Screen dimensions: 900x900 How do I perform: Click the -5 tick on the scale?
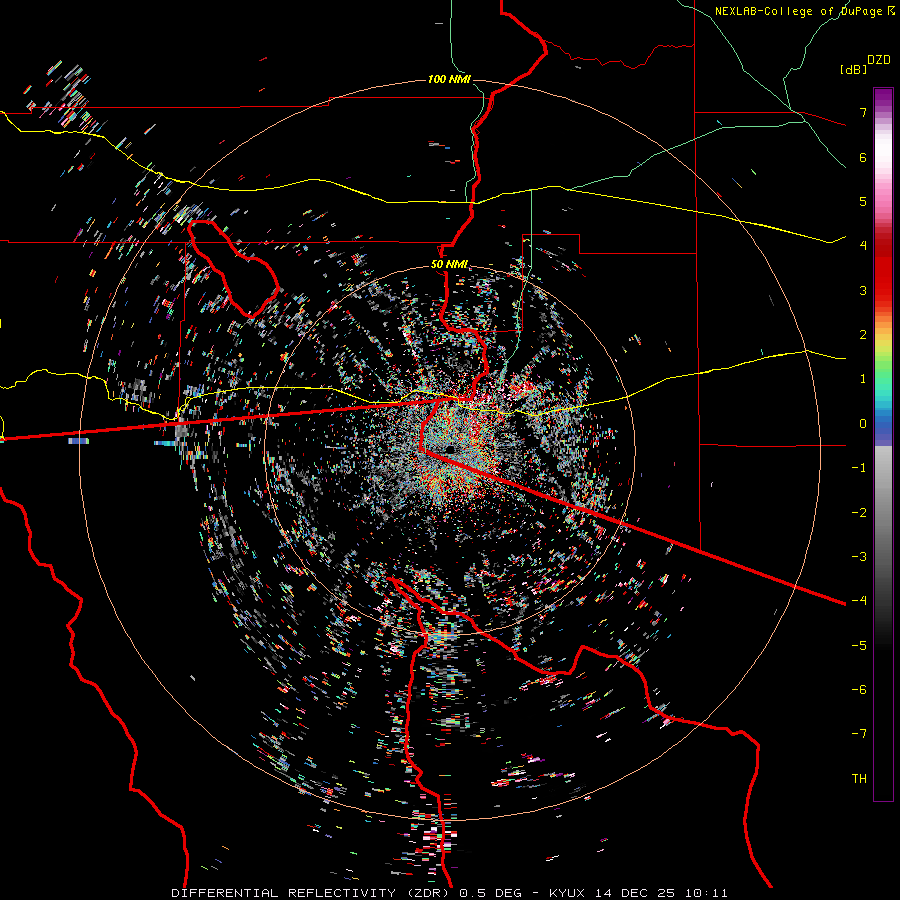point(859,646)
